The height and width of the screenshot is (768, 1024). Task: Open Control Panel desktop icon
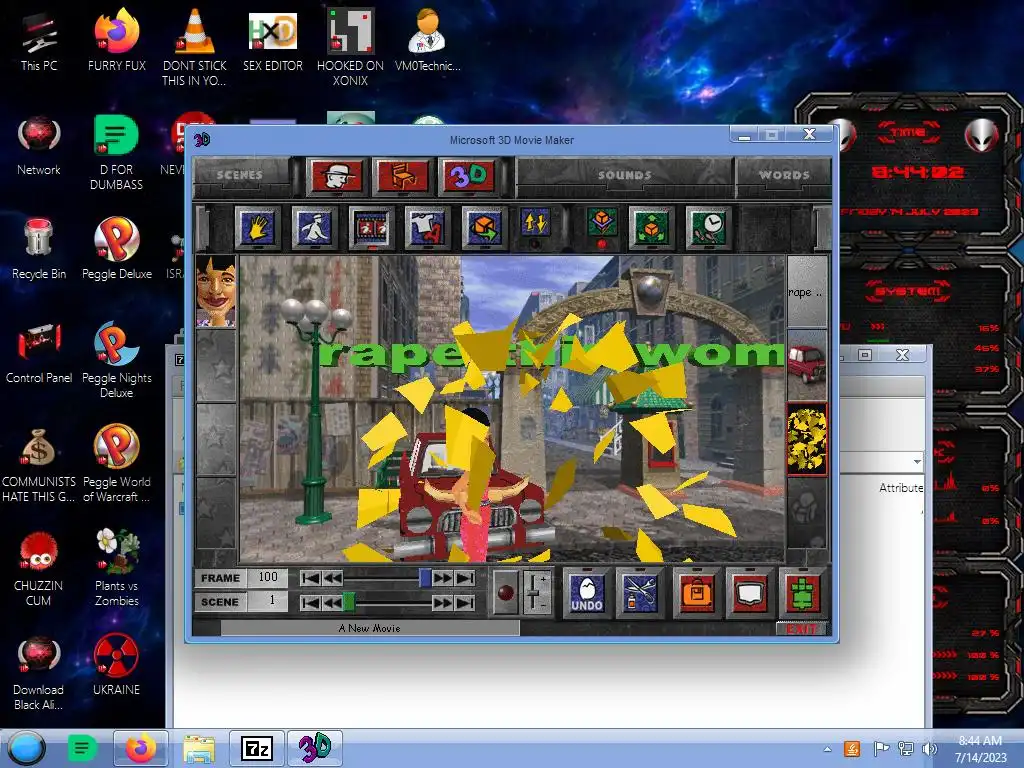point(39,354)
